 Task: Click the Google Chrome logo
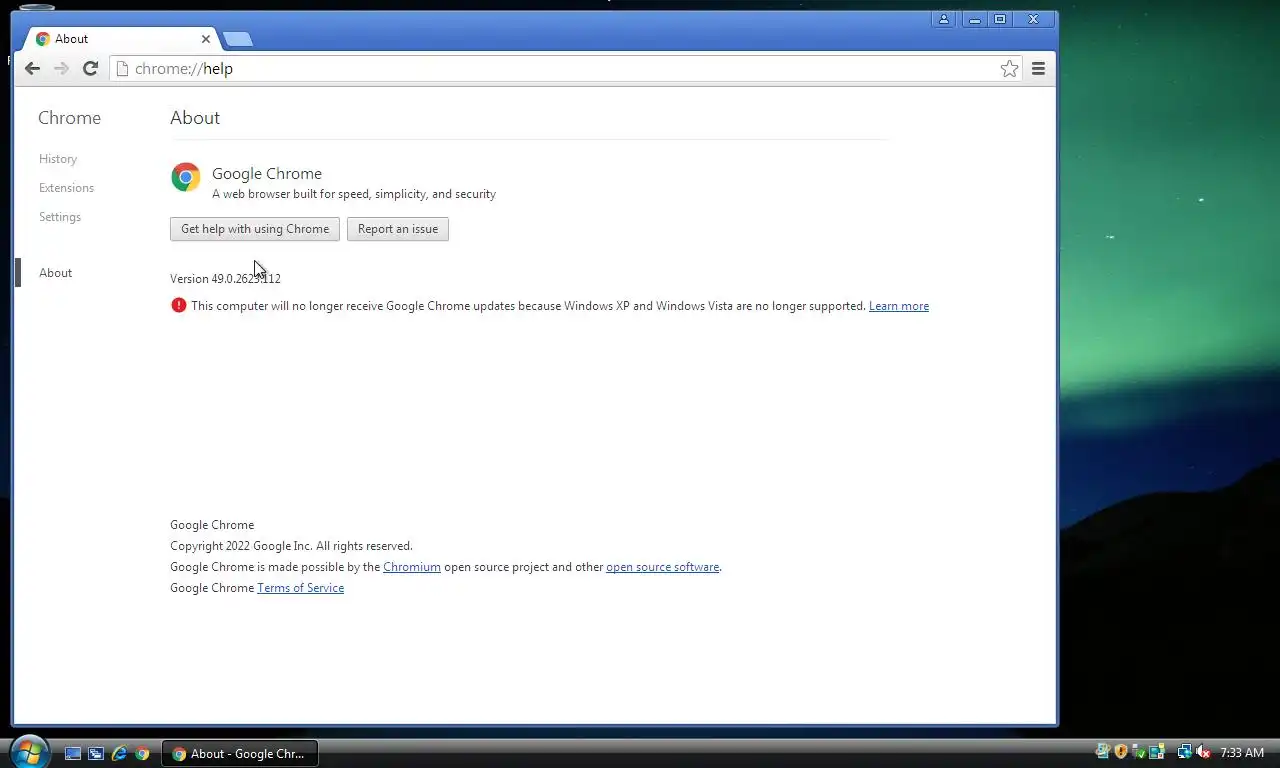tap(186, 177)
